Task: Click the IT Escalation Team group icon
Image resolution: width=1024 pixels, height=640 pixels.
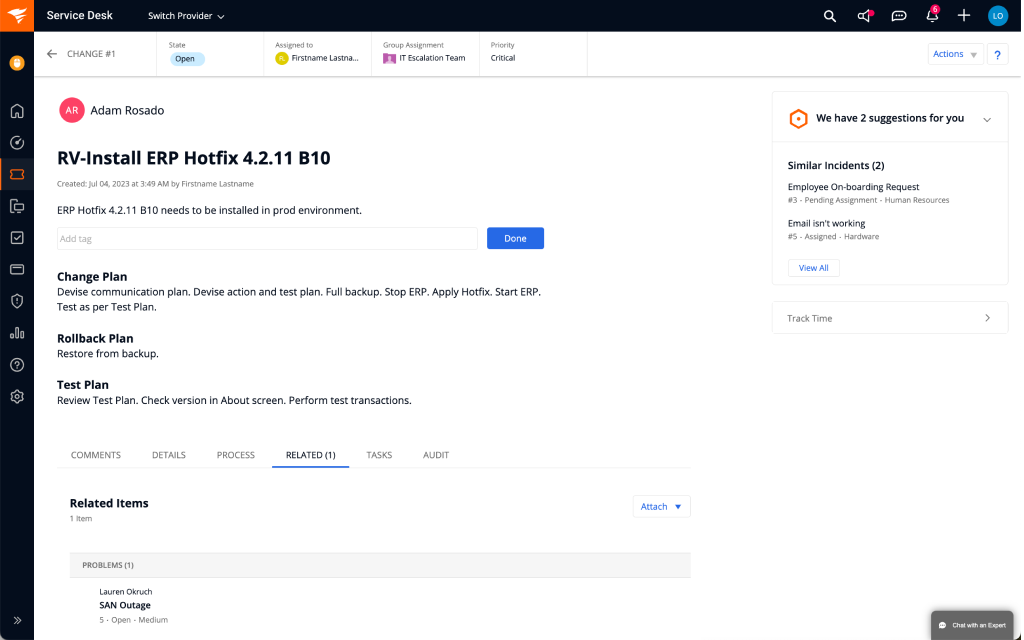Action: 389,58
